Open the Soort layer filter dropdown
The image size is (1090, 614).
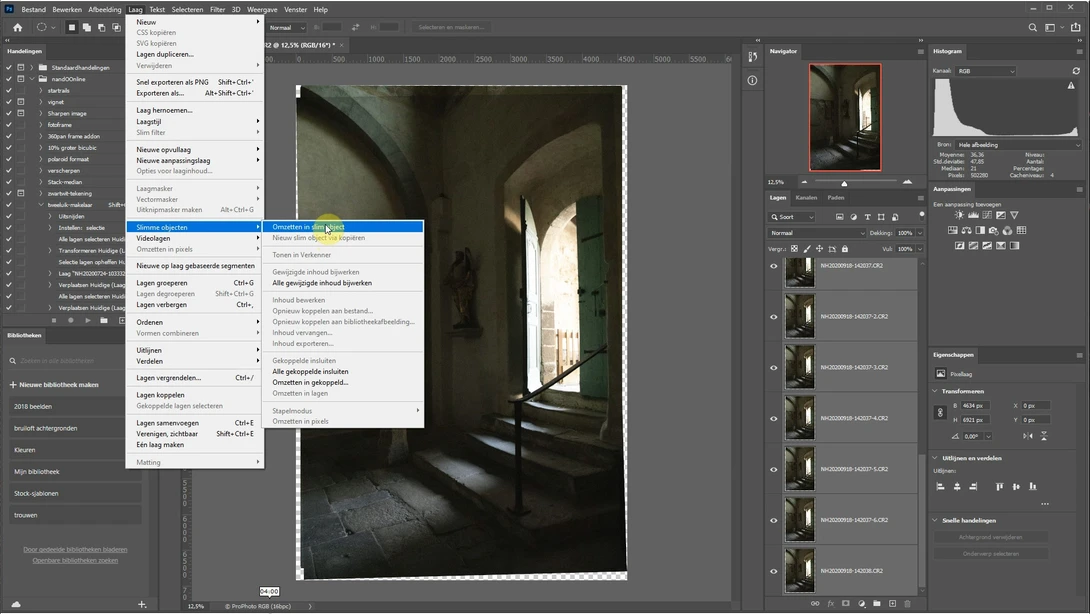(x=792, y=217)
